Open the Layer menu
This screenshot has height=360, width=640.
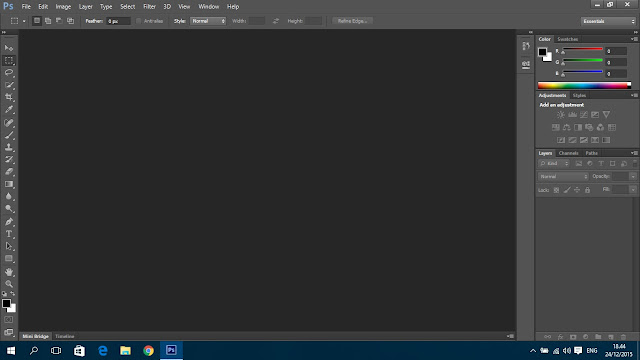pos(85,7)
